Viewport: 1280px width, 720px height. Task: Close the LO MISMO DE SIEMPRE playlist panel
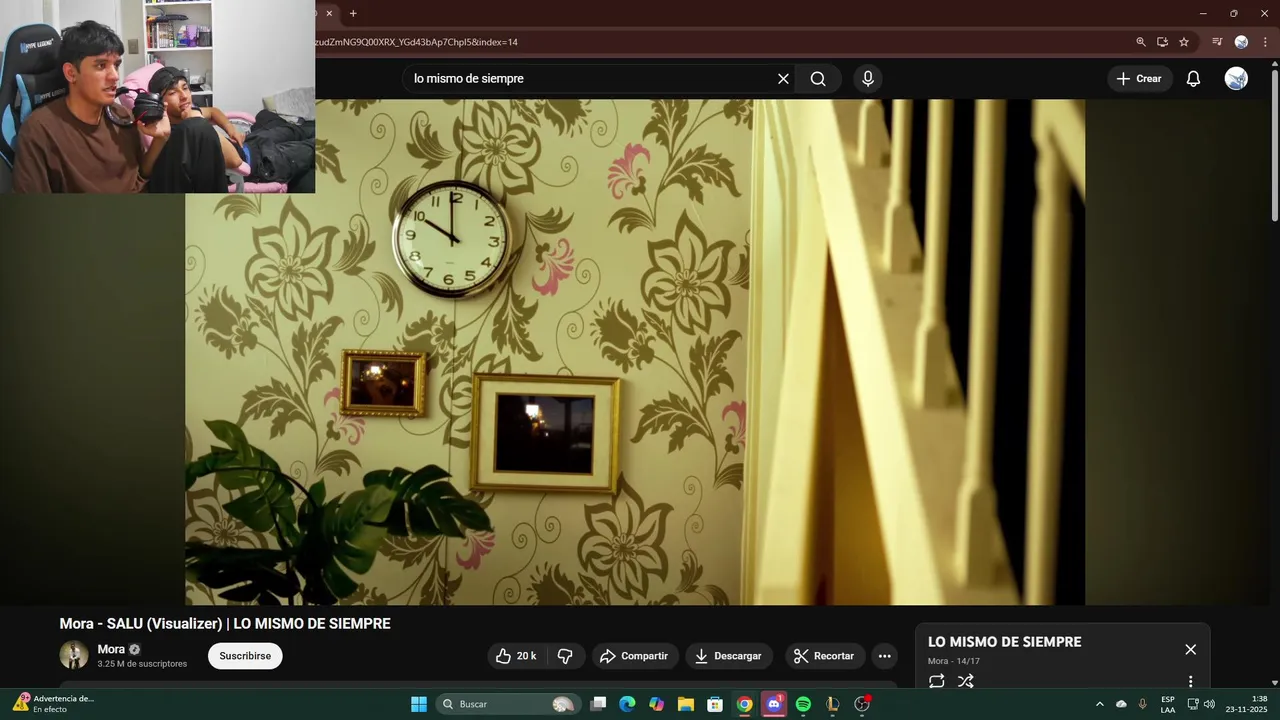pyautogui.click(x=1190, y=650)
